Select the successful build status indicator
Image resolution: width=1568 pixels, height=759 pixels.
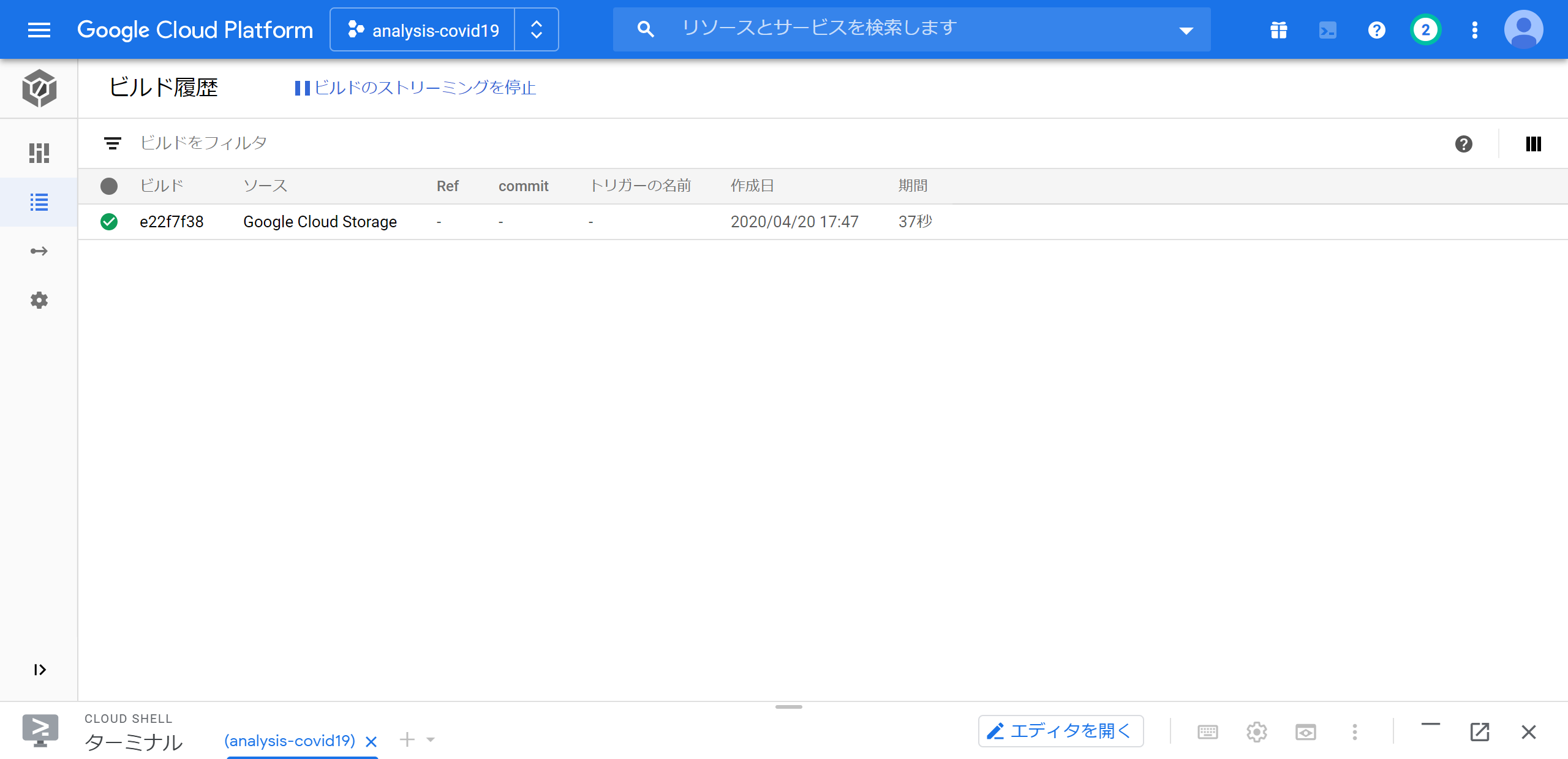click(x=109, y=222)
